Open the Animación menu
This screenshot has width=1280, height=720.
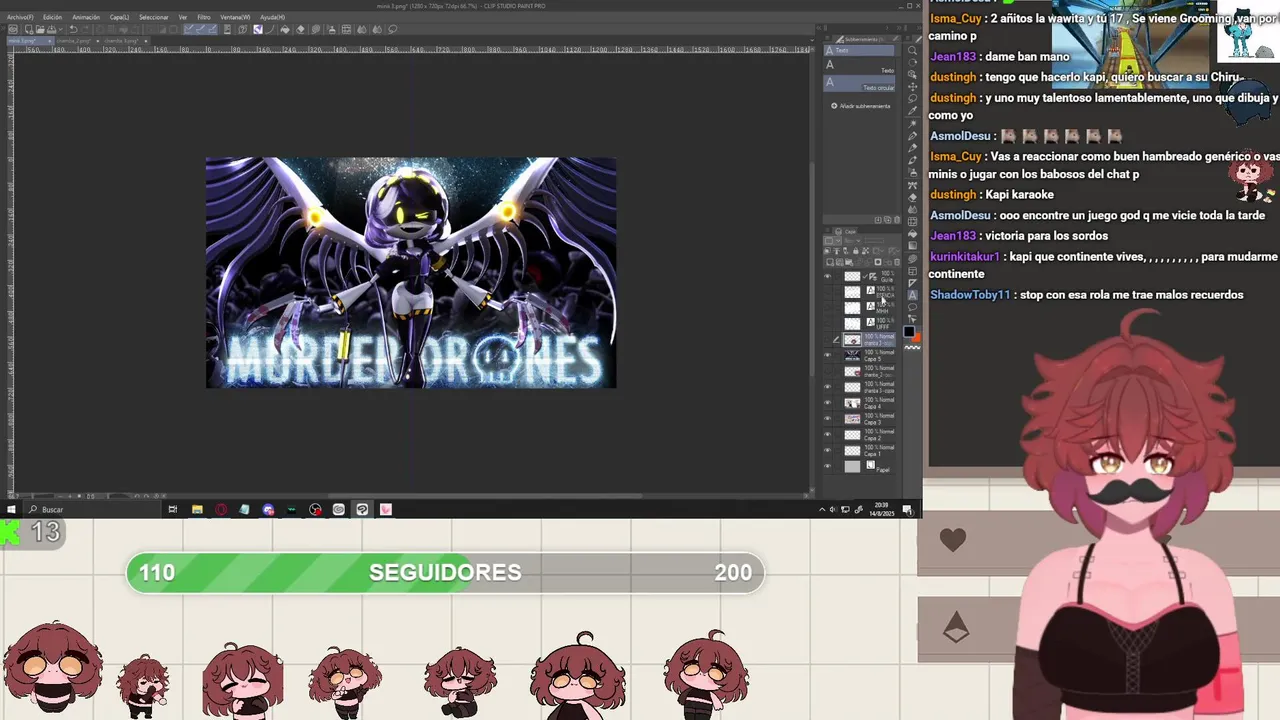(x=86, y=17)
